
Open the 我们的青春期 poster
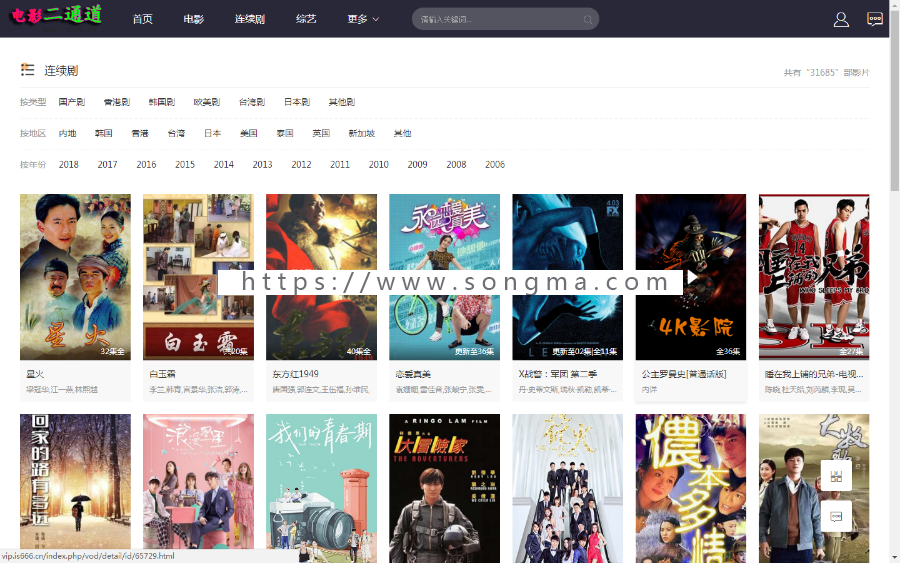point(321,488)
